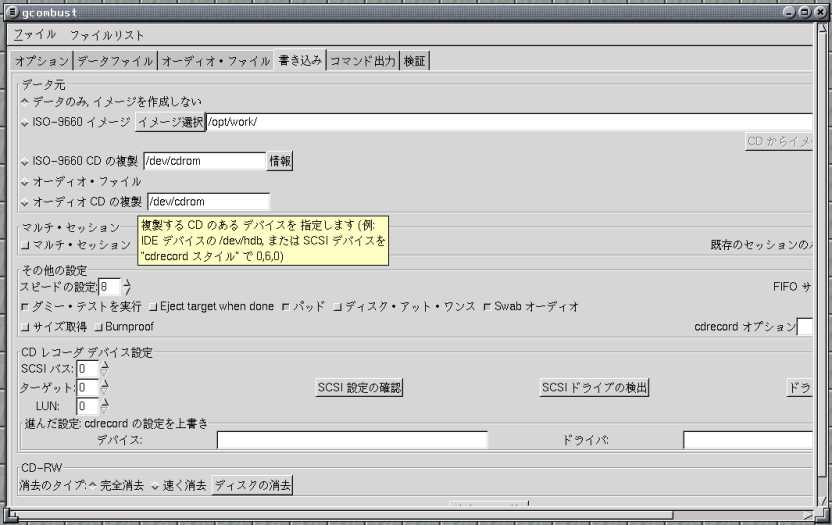Enable the Burnproof checkbox
The height and width of the screenshot is (525, 832).
click(98, 327)
